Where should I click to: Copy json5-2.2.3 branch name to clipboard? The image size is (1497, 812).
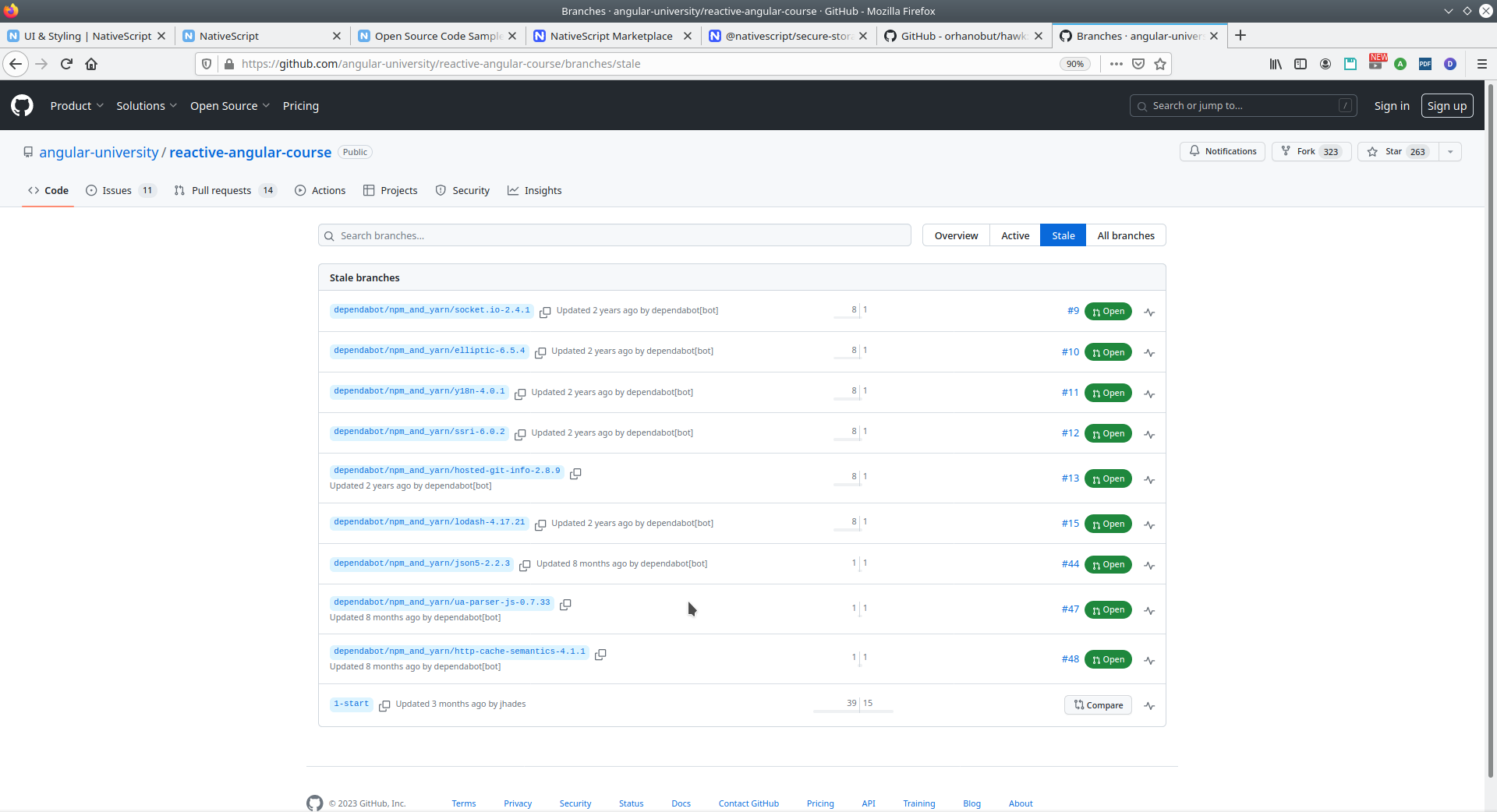pos(525,565)
